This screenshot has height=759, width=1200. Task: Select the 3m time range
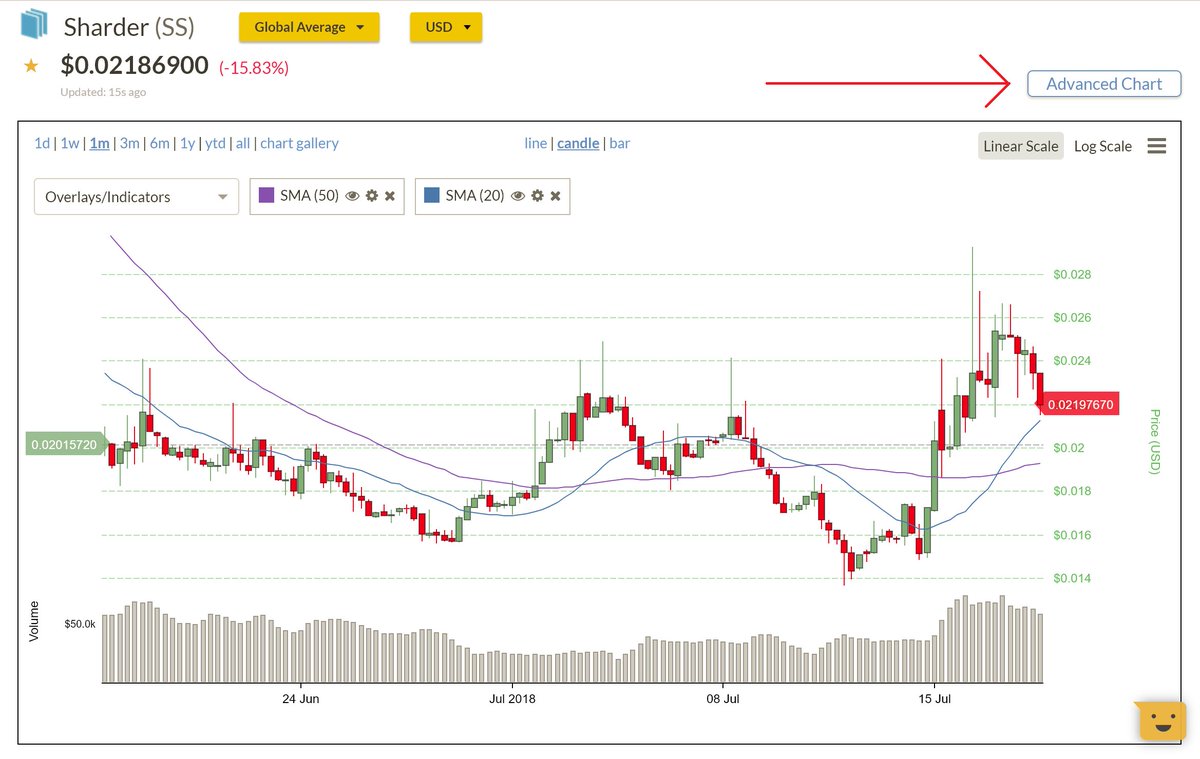[x=130, y=143]
